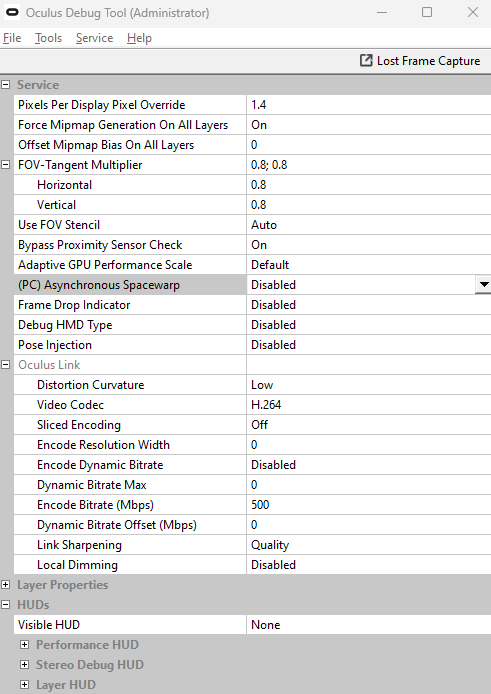The image size is (491, 694).
Task: Select the Visible HUD label
Action: point(49,625)
